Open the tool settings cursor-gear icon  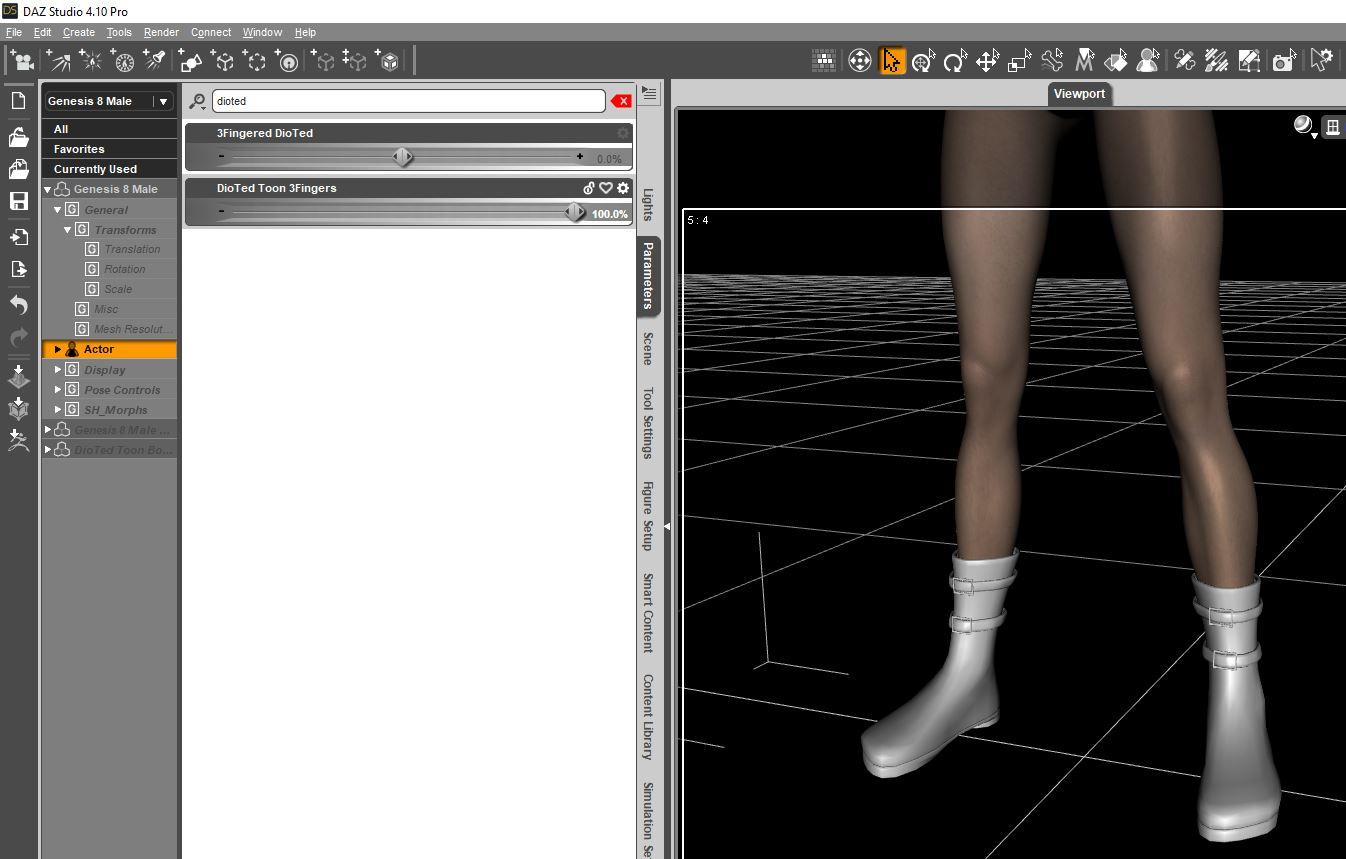(x=1322, y=61)
